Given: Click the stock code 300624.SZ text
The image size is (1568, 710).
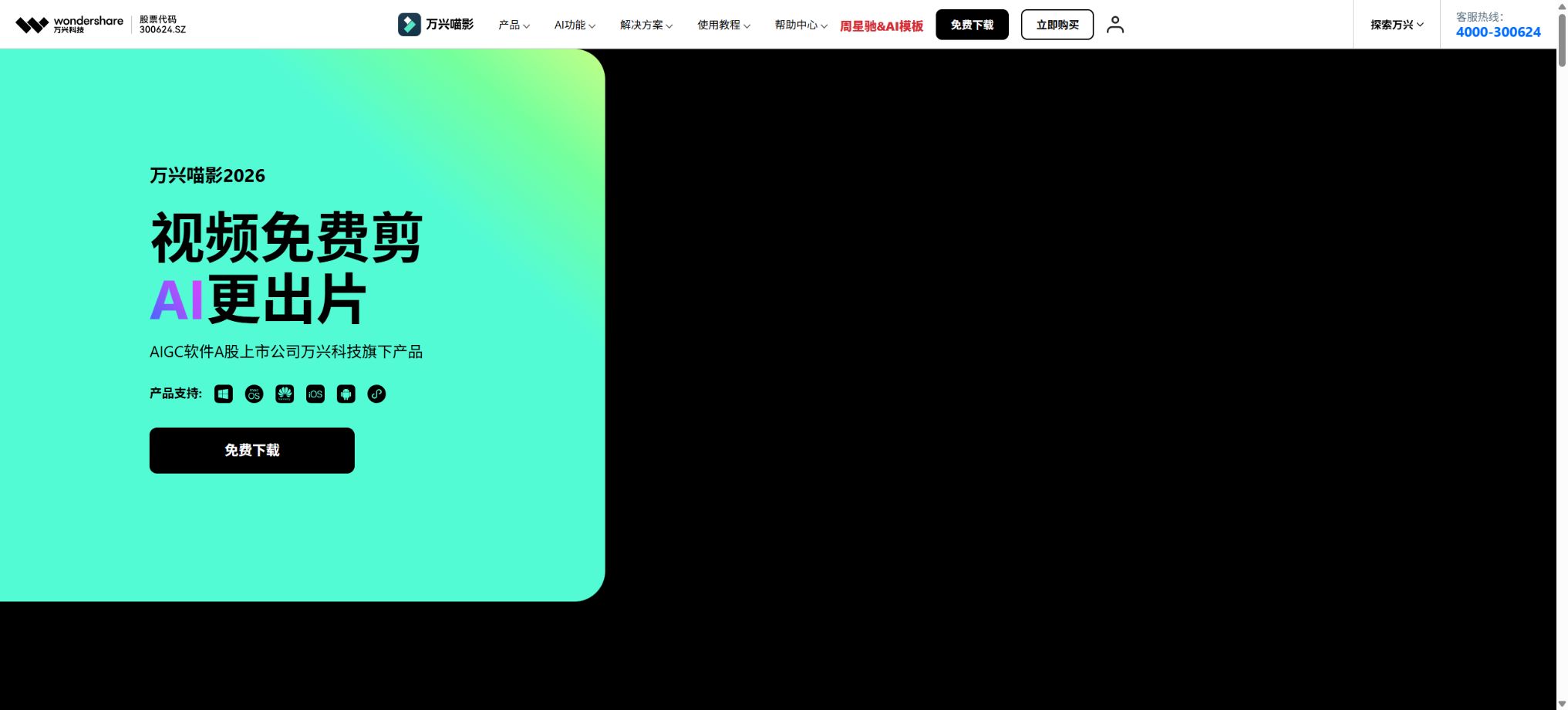Looking at the screenshot, I should (x=163, y=29).
